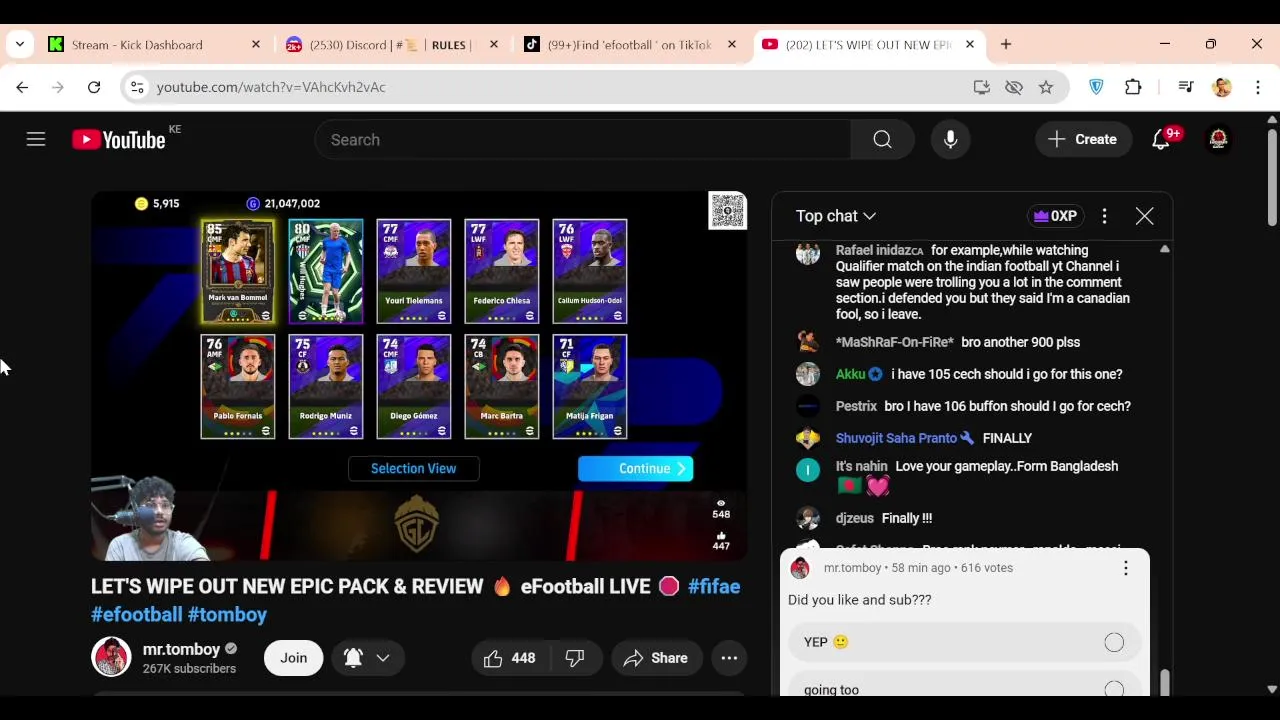Screen dimensions: 1280x720
Task: Open the Brave shield icon
Action: [1096, 87]
